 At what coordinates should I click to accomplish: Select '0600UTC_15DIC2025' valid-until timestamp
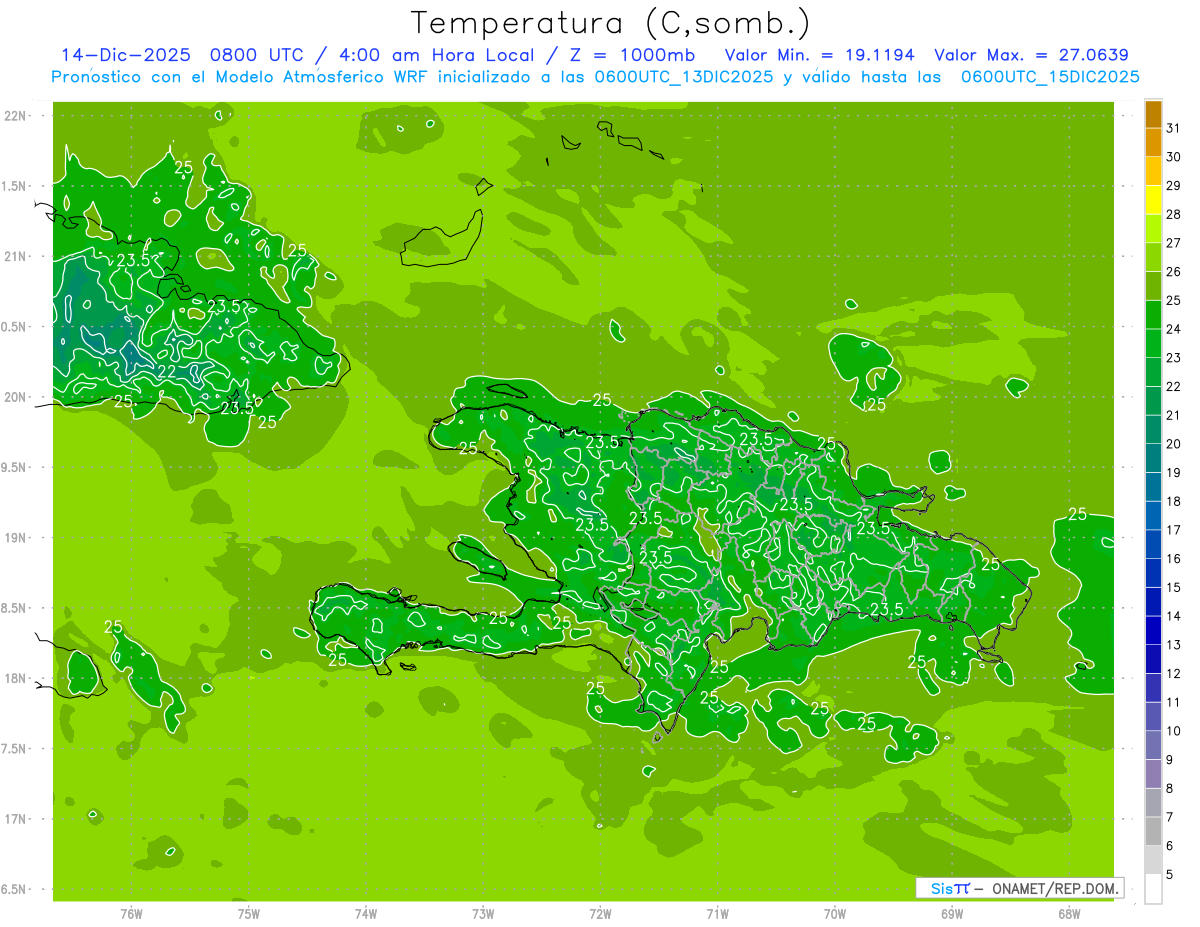point(1050,77)
